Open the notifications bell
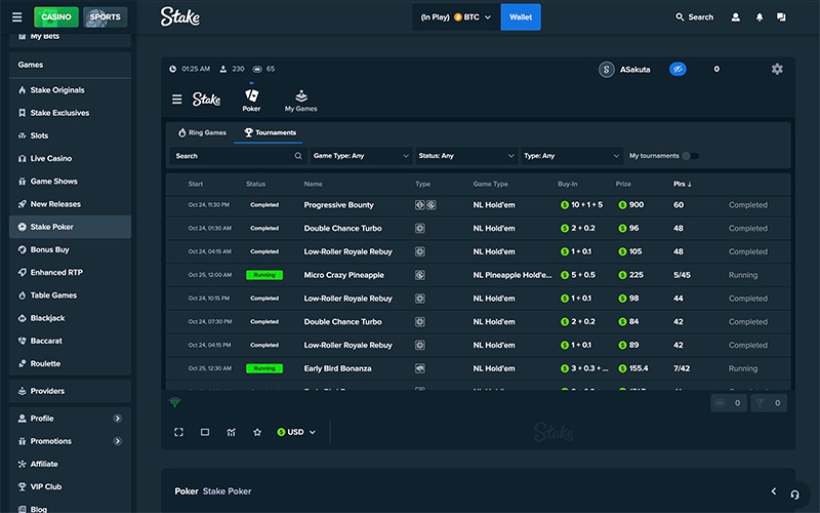The image size is (820, 513). pyautogui.click(x=759, y=17)
